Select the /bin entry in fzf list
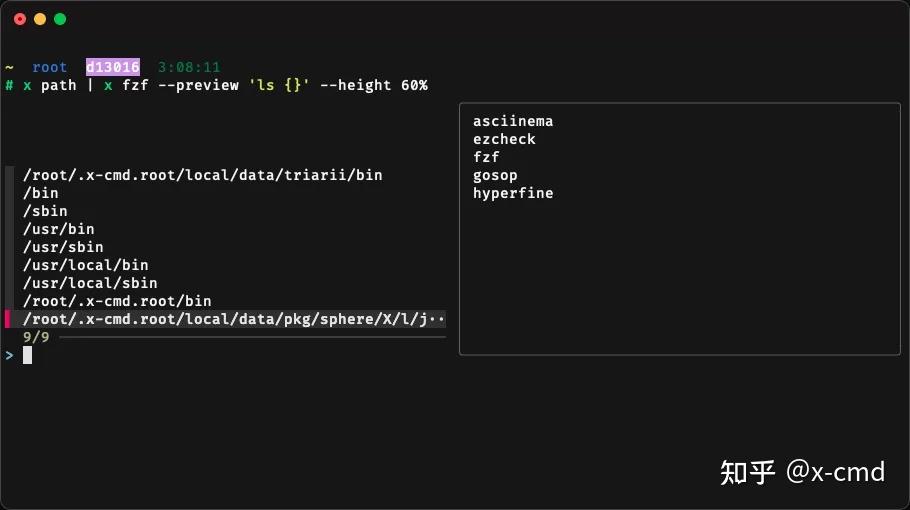Image resolution: width=910 pixels, height=510 pixels. (41, 193)
